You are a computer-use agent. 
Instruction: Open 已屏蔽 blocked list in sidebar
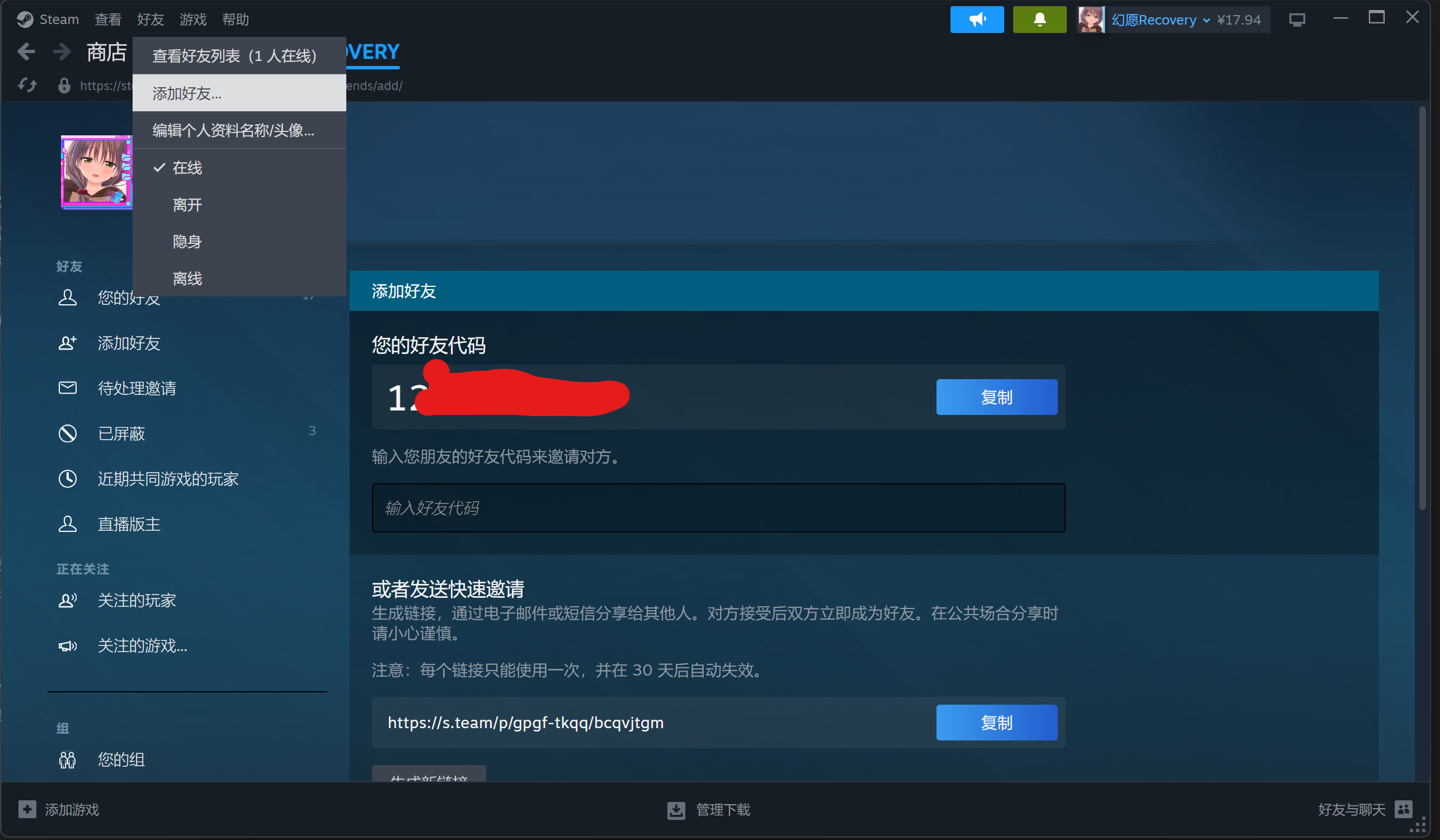[x=121, y=434]
